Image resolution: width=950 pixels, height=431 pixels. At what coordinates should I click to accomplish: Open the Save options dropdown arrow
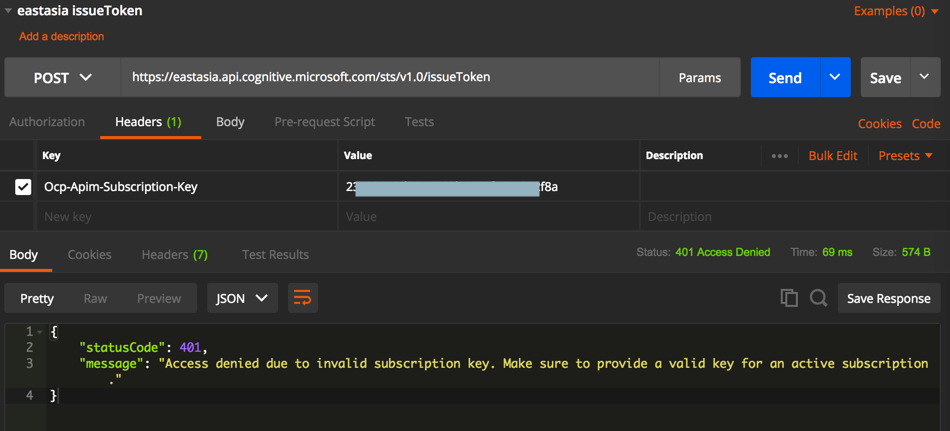(x=924, y=78)
